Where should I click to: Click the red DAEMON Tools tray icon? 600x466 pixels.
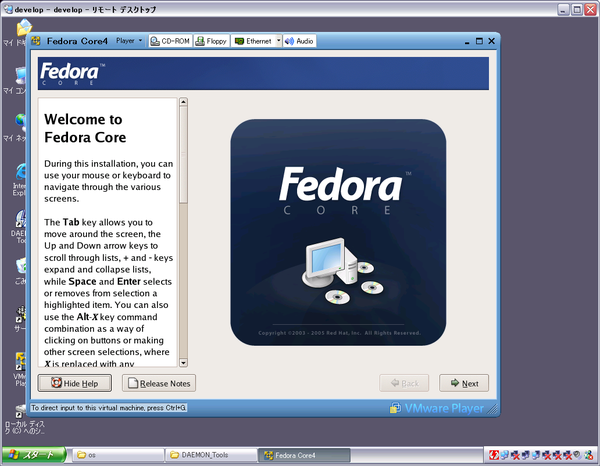(494, 455)
